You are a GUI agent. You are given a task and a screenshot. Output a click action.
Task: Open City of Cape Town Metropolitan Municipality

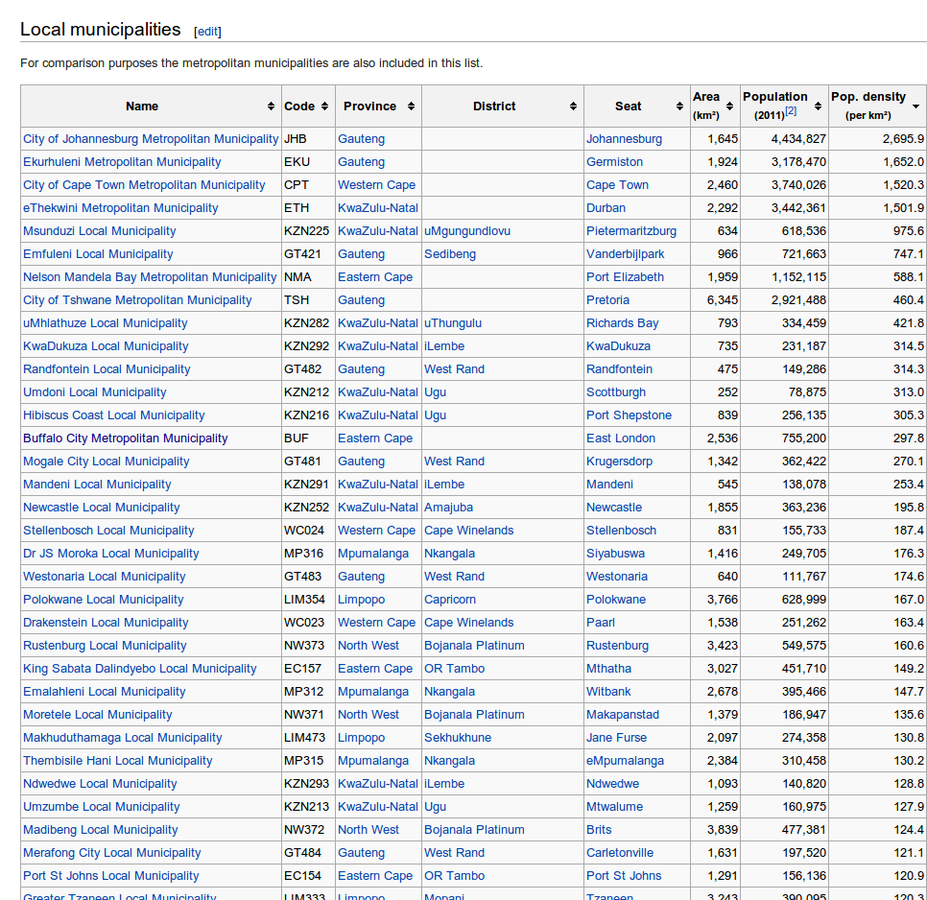pyautogui.click(x=144, y=185)
